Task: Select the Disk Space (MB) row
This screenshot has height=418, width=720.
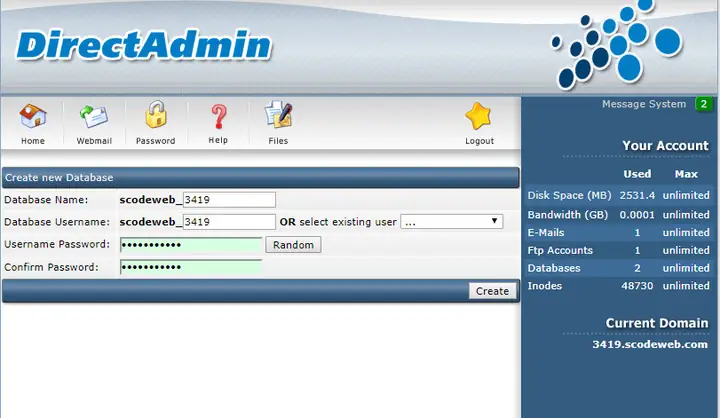Action: 619,195
